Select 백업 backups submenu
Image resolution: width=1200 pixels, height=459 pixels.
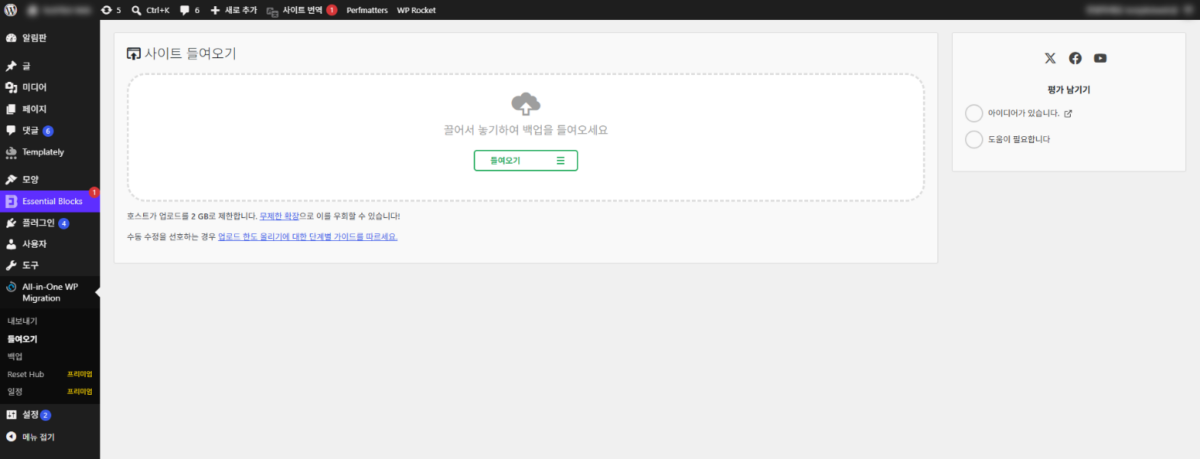pyautogui.click(x=15, y=356)
